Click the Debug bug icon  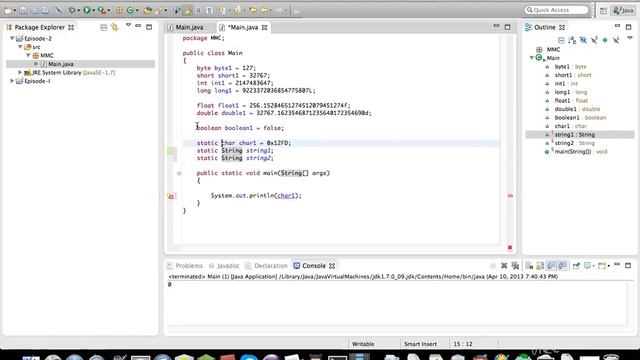point(72,10)
